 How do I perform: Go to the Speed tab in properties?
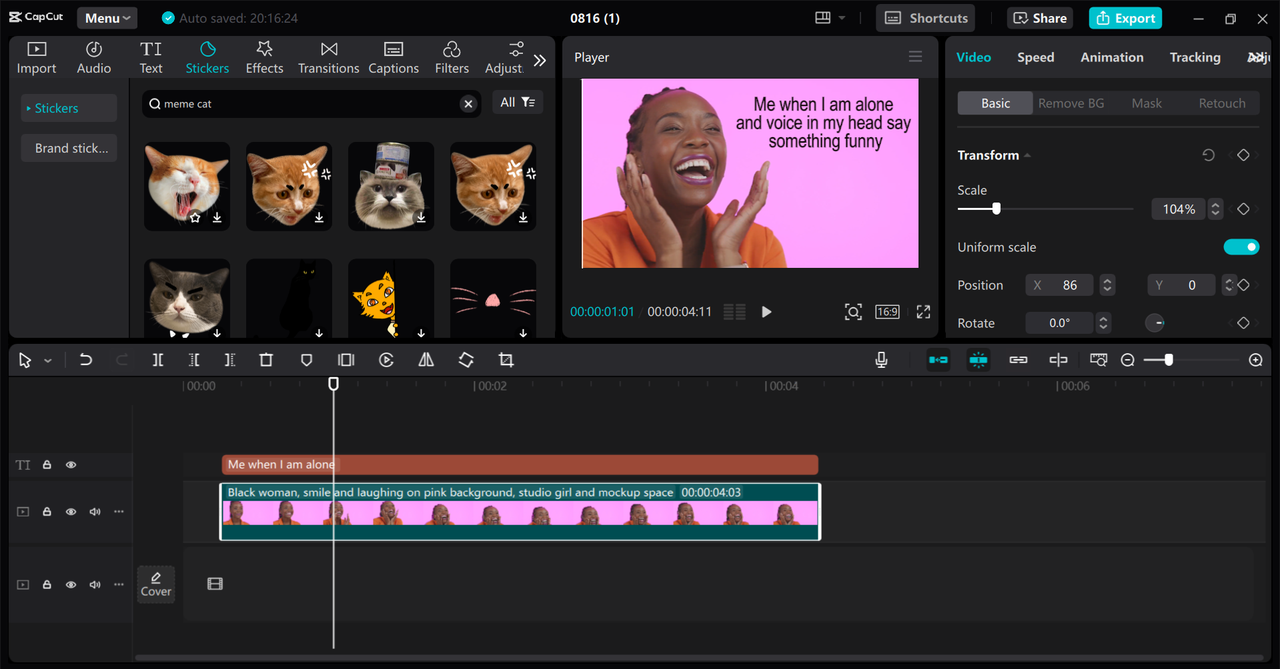click(x=1035, y=57)
